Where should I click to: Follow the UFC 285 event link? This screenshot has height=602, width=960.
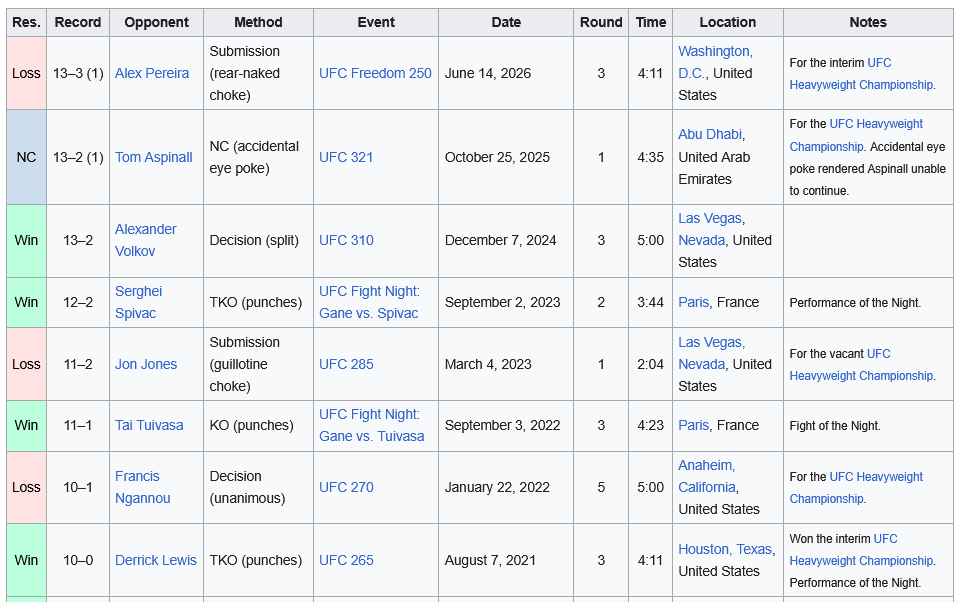click(346, 364)
